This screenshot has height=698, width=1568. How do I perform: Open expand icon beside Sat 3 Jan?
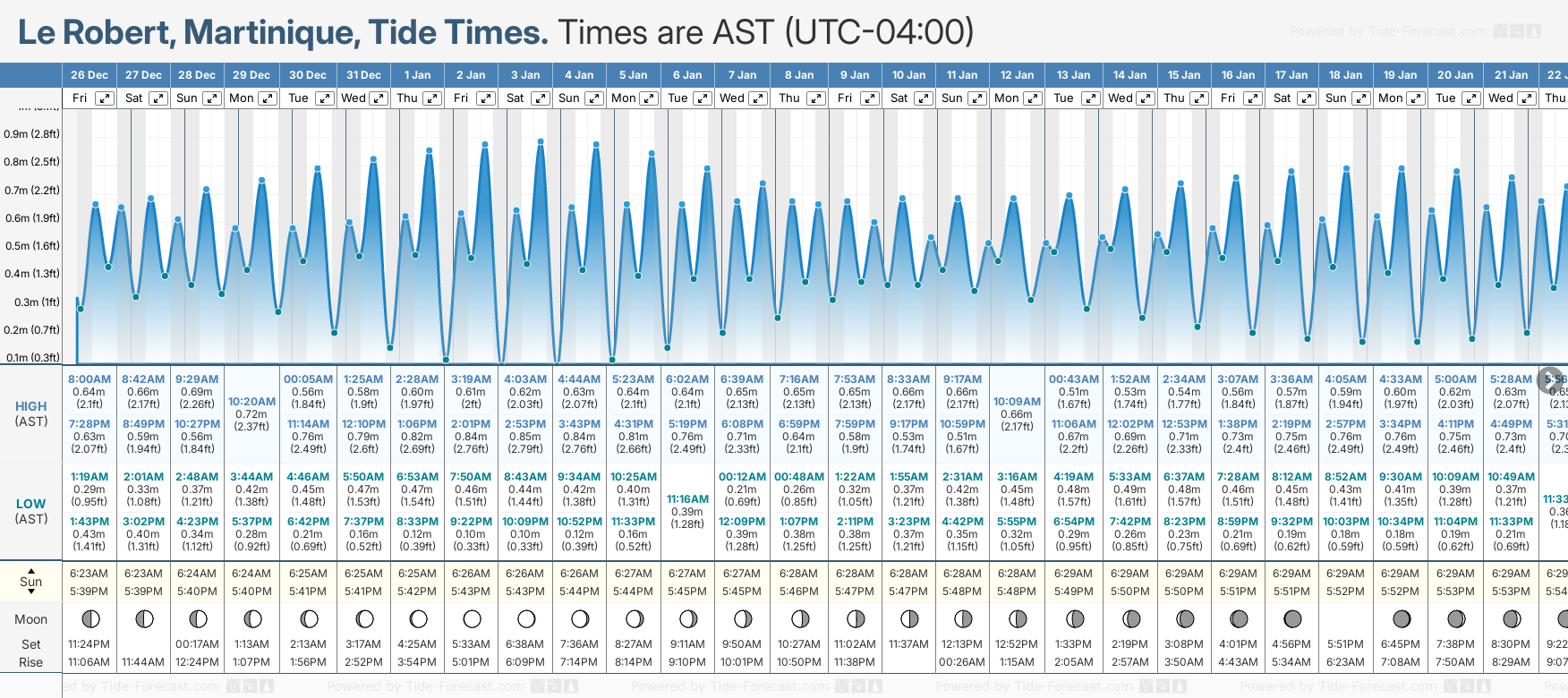pyautogui.click(x=540, y=98)
